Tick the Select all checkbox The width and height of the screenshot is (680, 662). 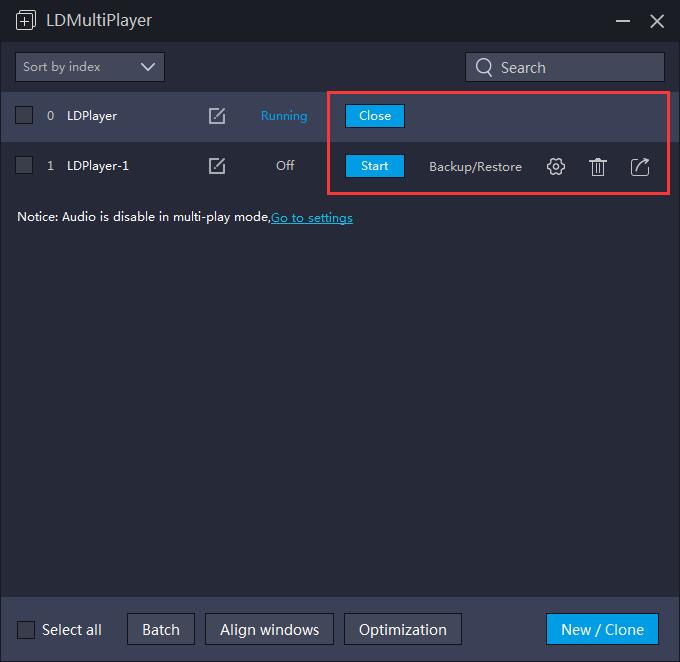coord(26,629)
